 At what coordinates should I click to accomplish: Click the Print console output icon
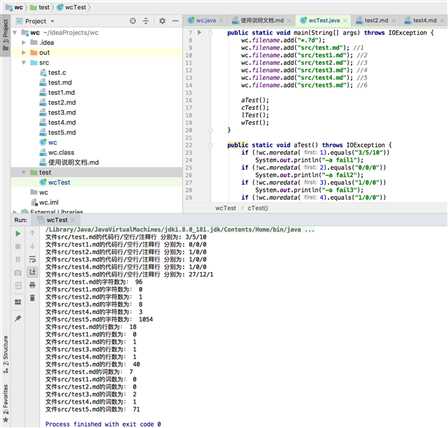[32, 285]
